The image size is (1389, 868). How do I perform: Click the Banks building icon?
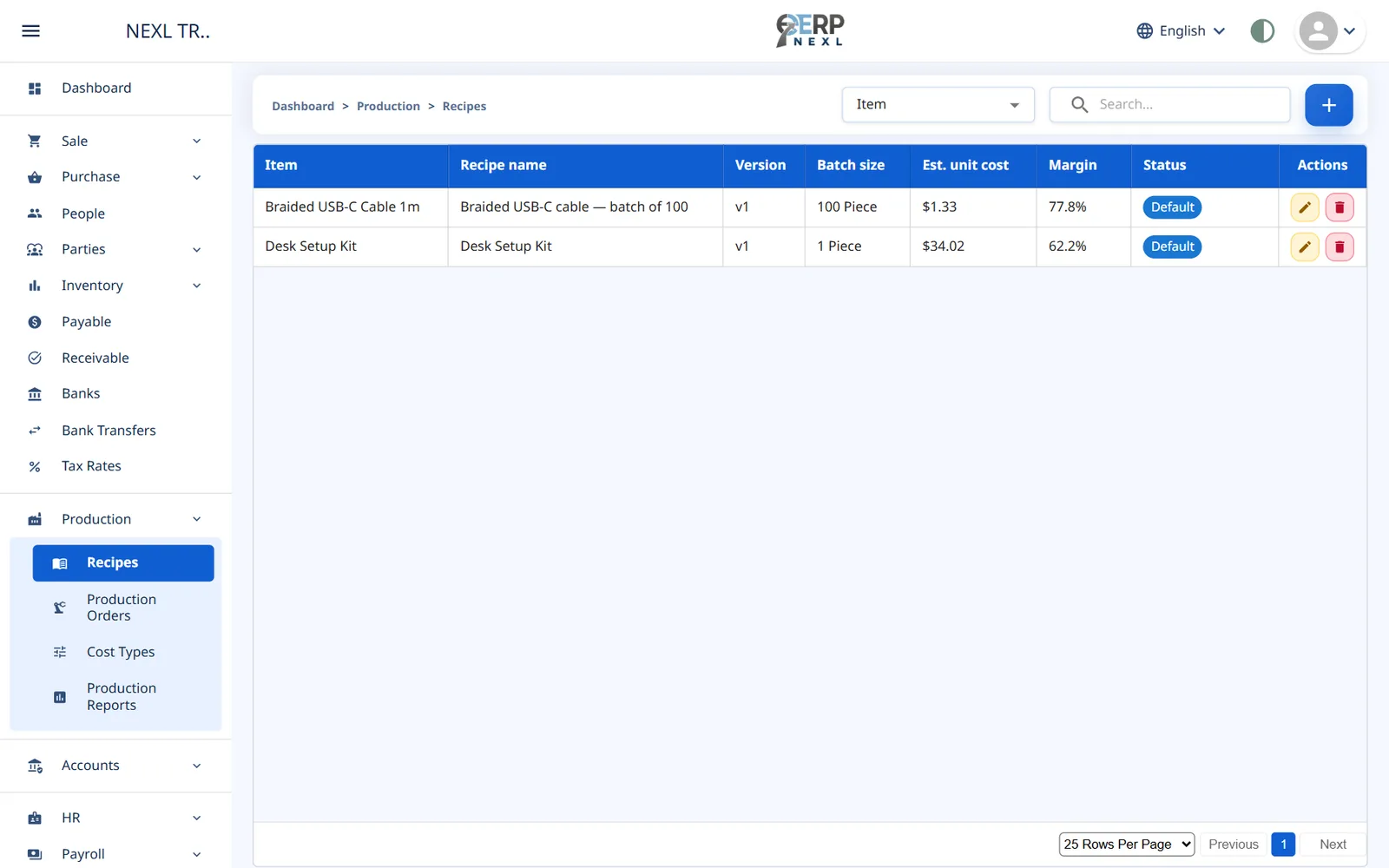35,394
